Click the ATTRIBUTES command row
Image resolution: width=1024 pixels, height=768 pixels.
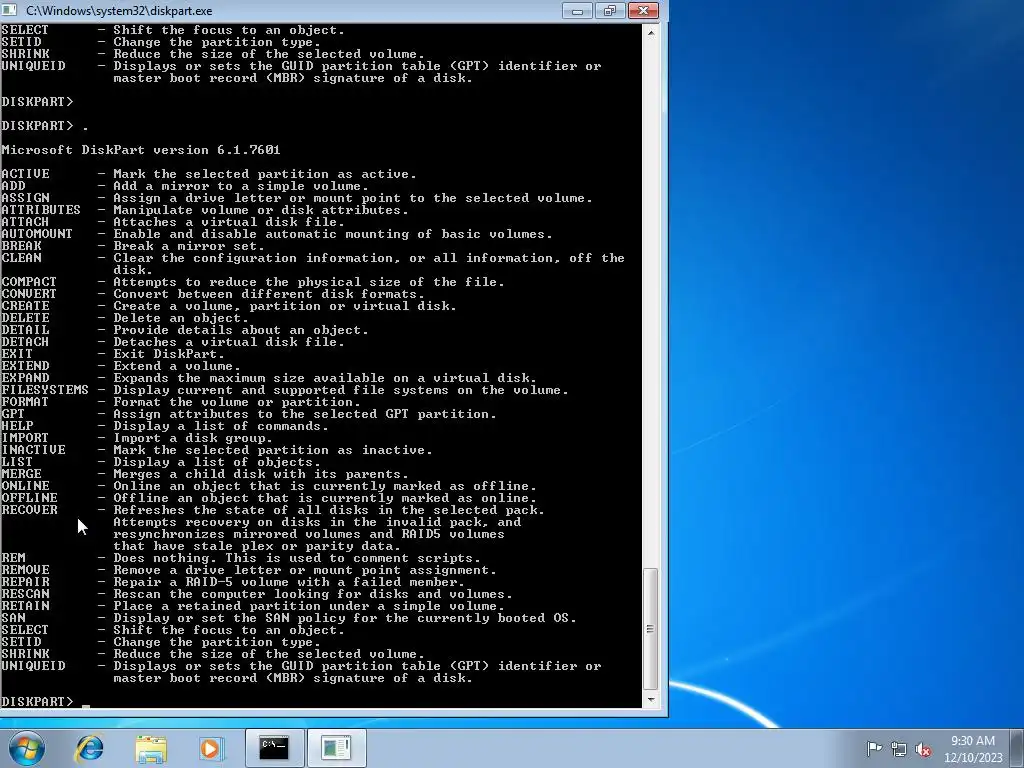pyautogui.click(x=204, y=210)
